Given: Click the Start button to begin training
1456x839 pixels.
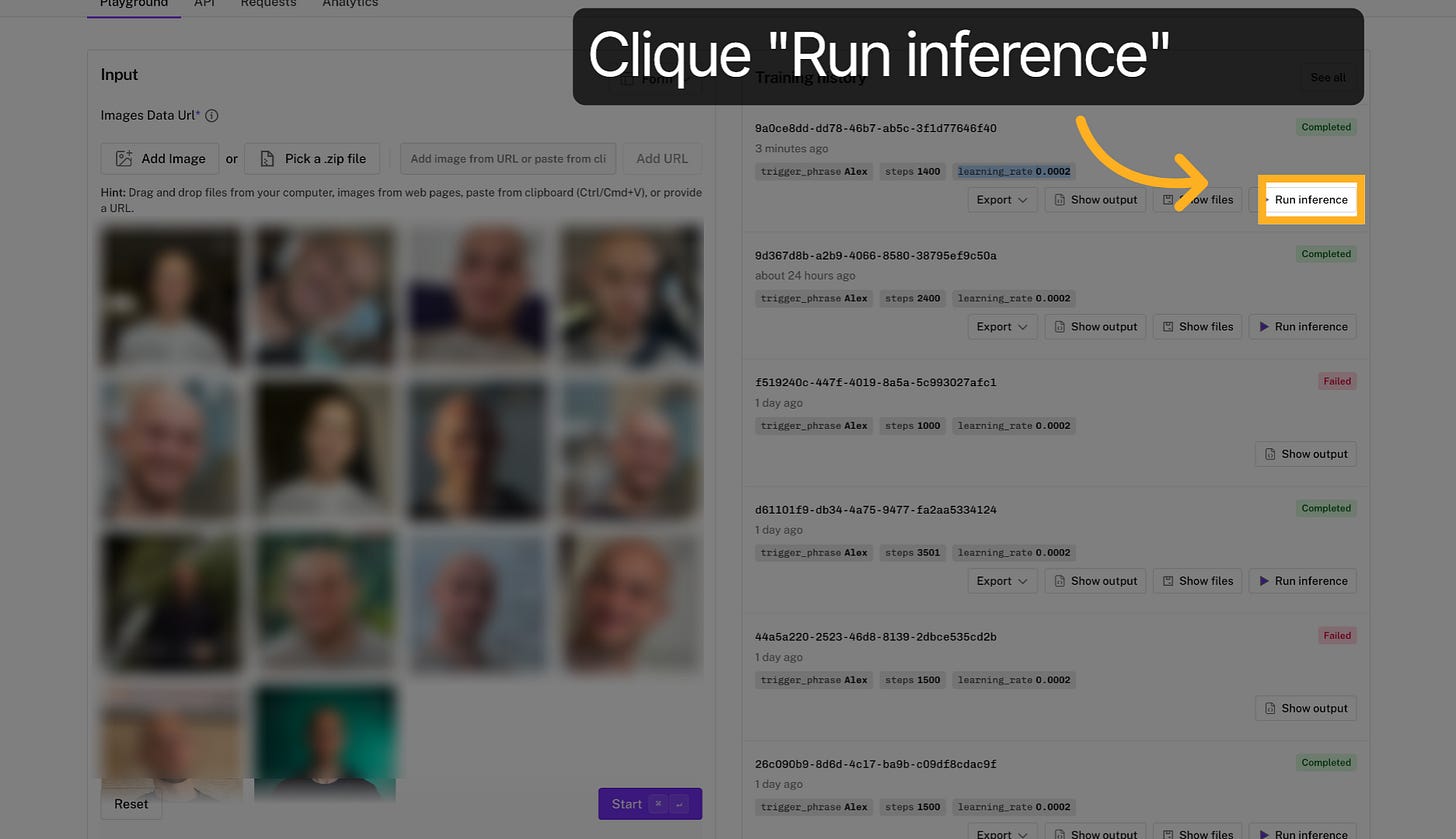Looking at the screenshot, I should point(625,803).
